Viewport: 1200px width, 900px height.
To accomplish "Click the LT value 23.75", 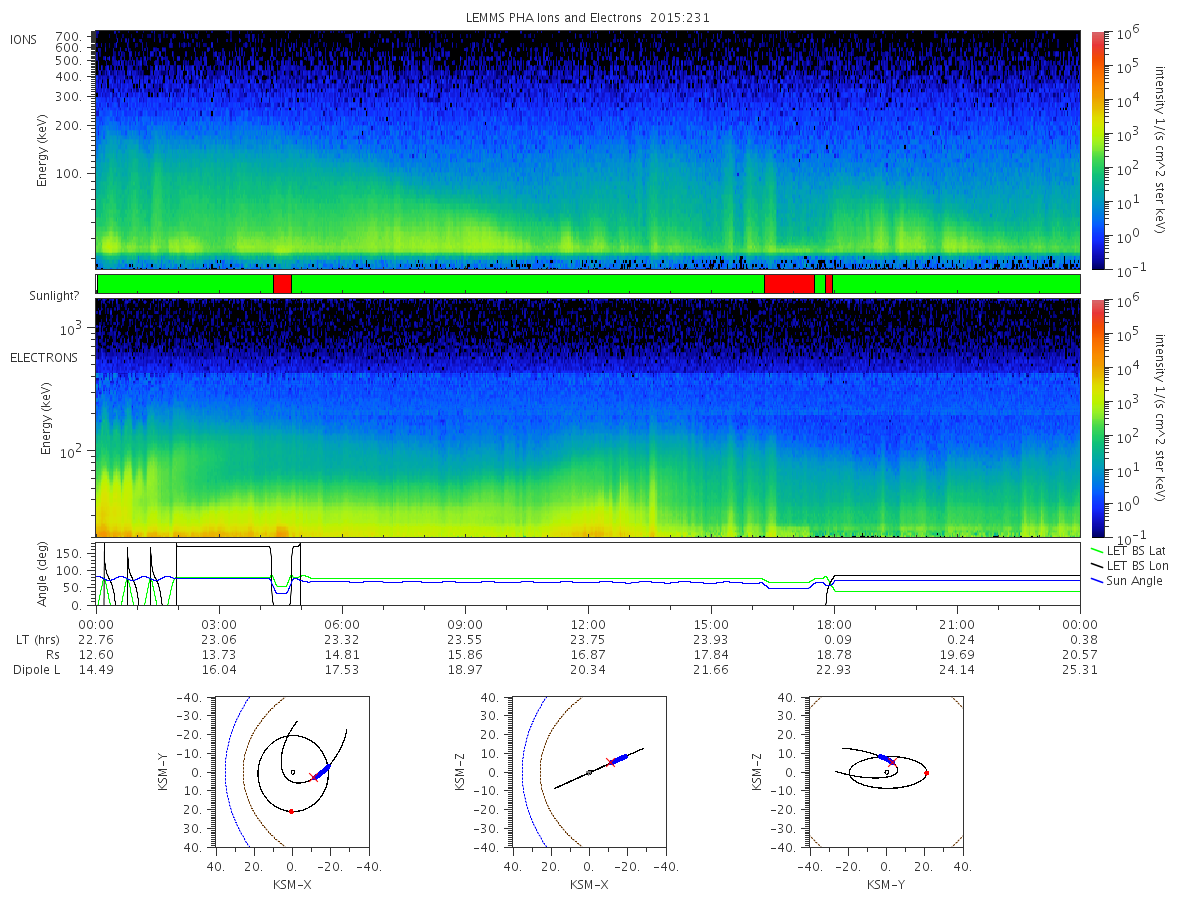I will 588,639.
